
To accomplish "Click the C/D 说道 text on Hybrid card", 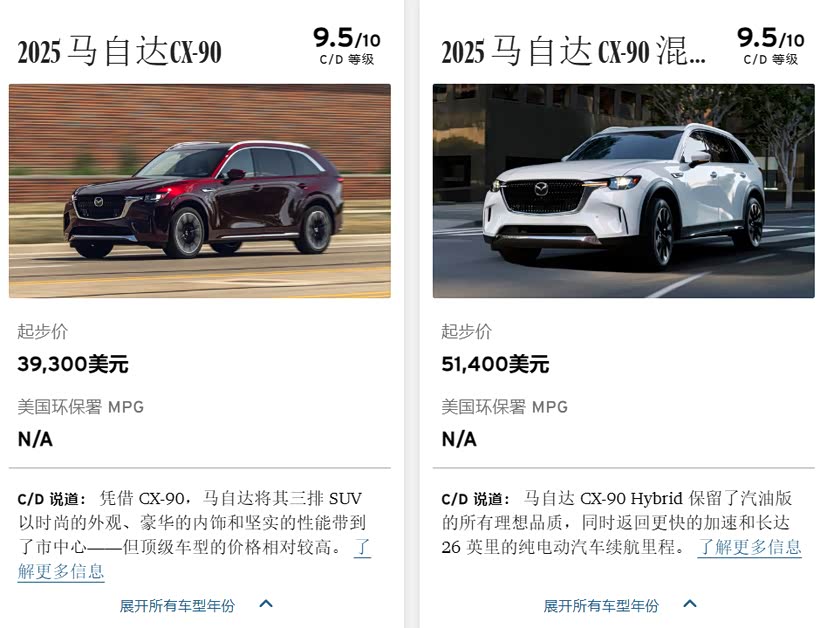I will coord(476,499).
